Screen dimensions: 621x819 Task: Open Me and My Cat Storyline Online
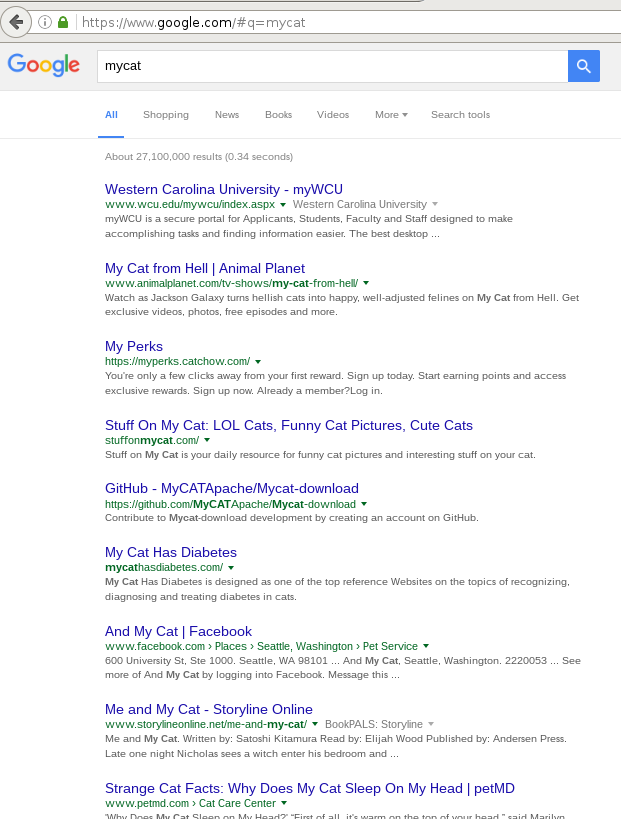209,709
